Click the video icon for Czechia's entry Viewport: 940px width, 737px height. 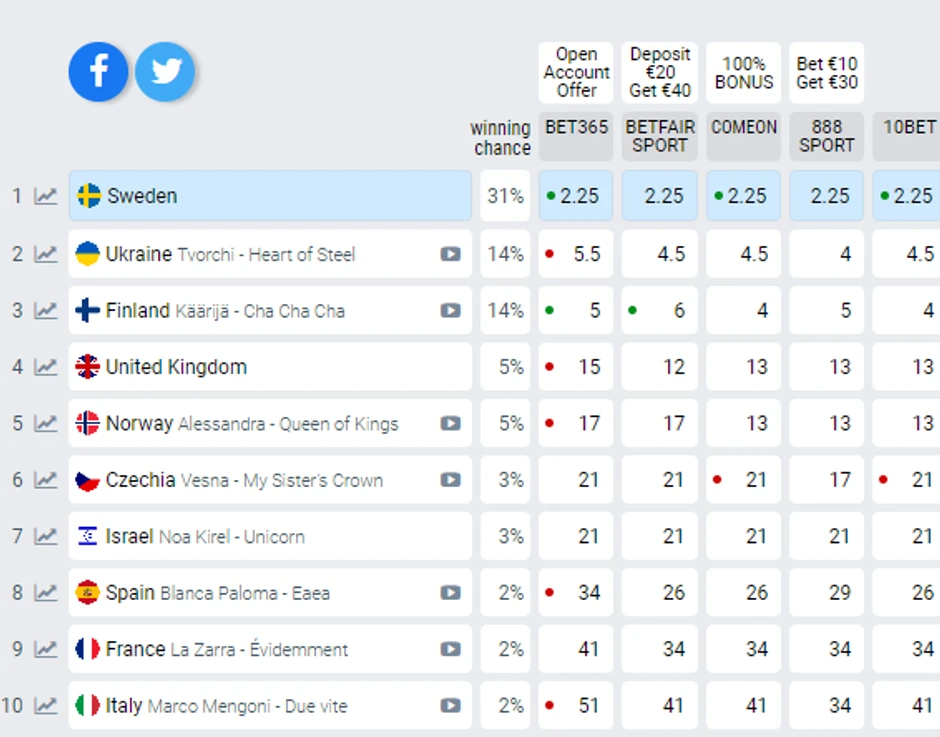pos(451,480)
